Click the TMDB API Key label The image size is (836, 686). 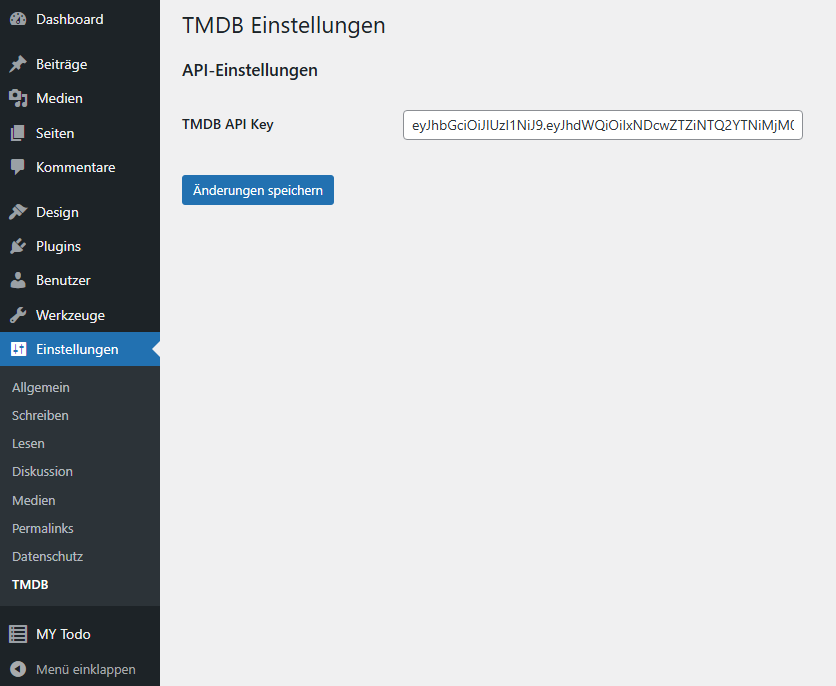pyautogui.click(x=228, y=124)
